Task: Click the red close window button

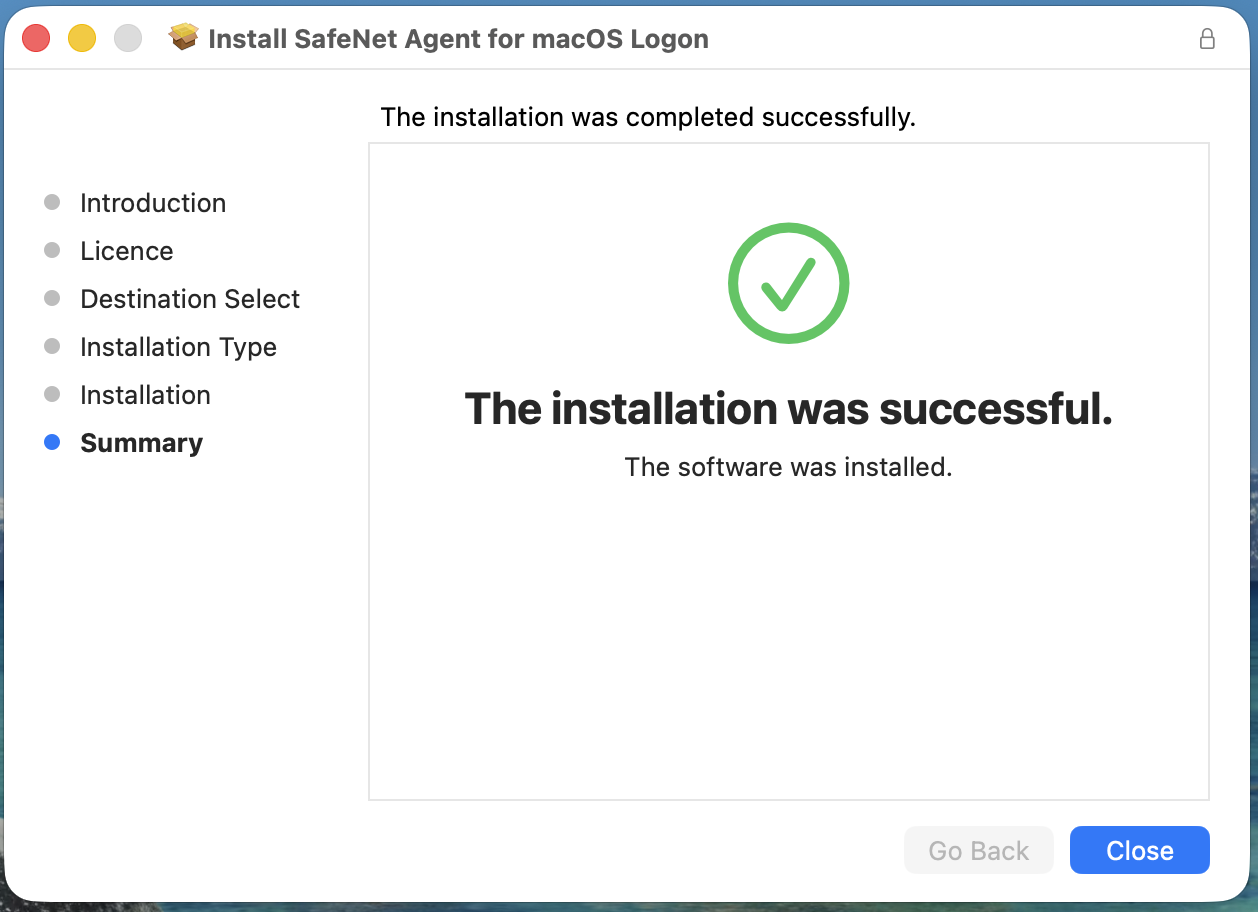Action: coord(36,39)
